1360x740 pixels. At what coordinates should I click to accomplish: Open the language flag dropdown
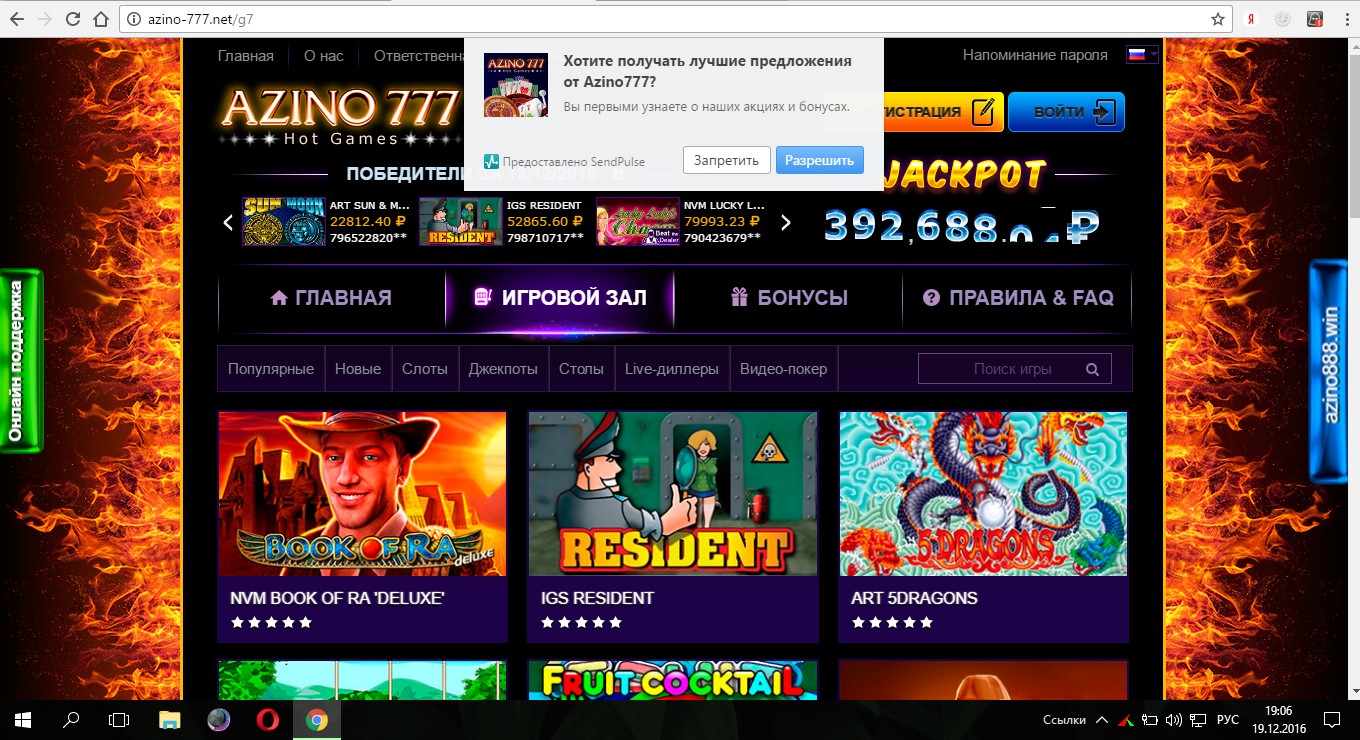click(x=1142, y=55)
